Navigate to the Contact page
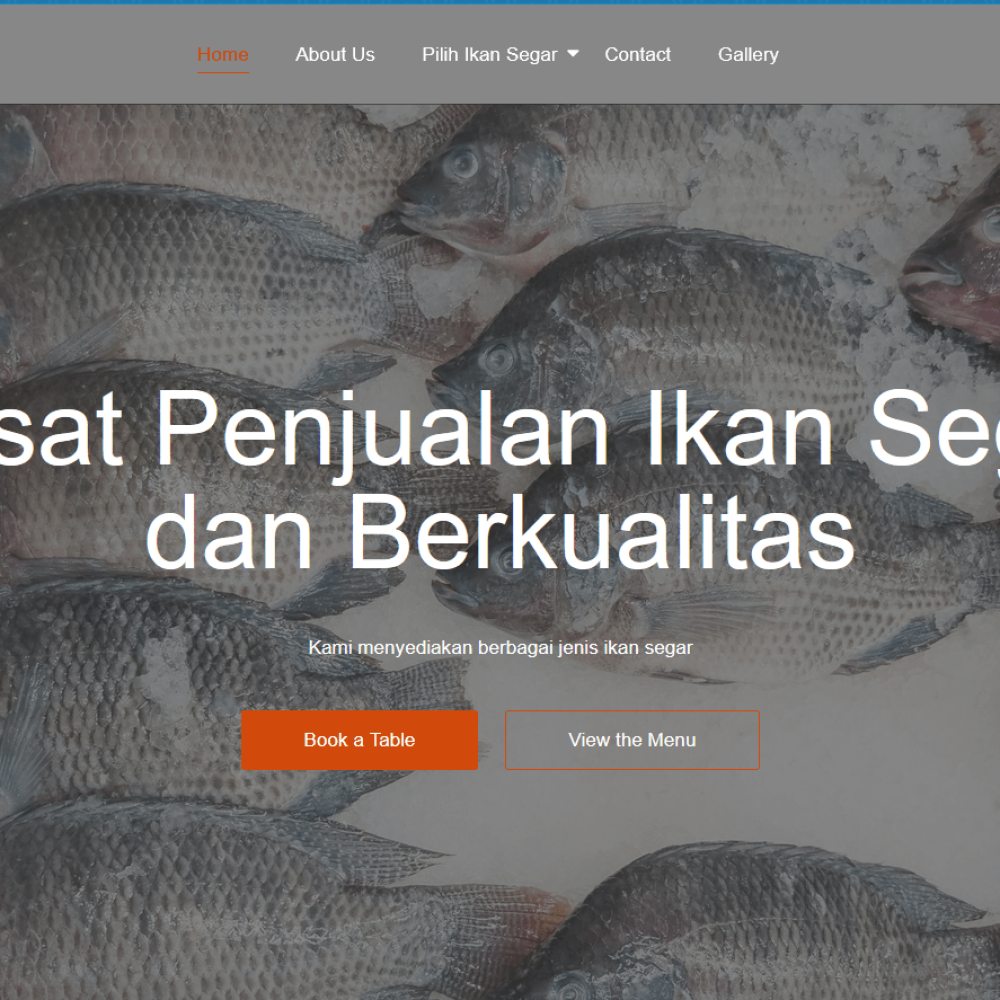 click(637, 55)
